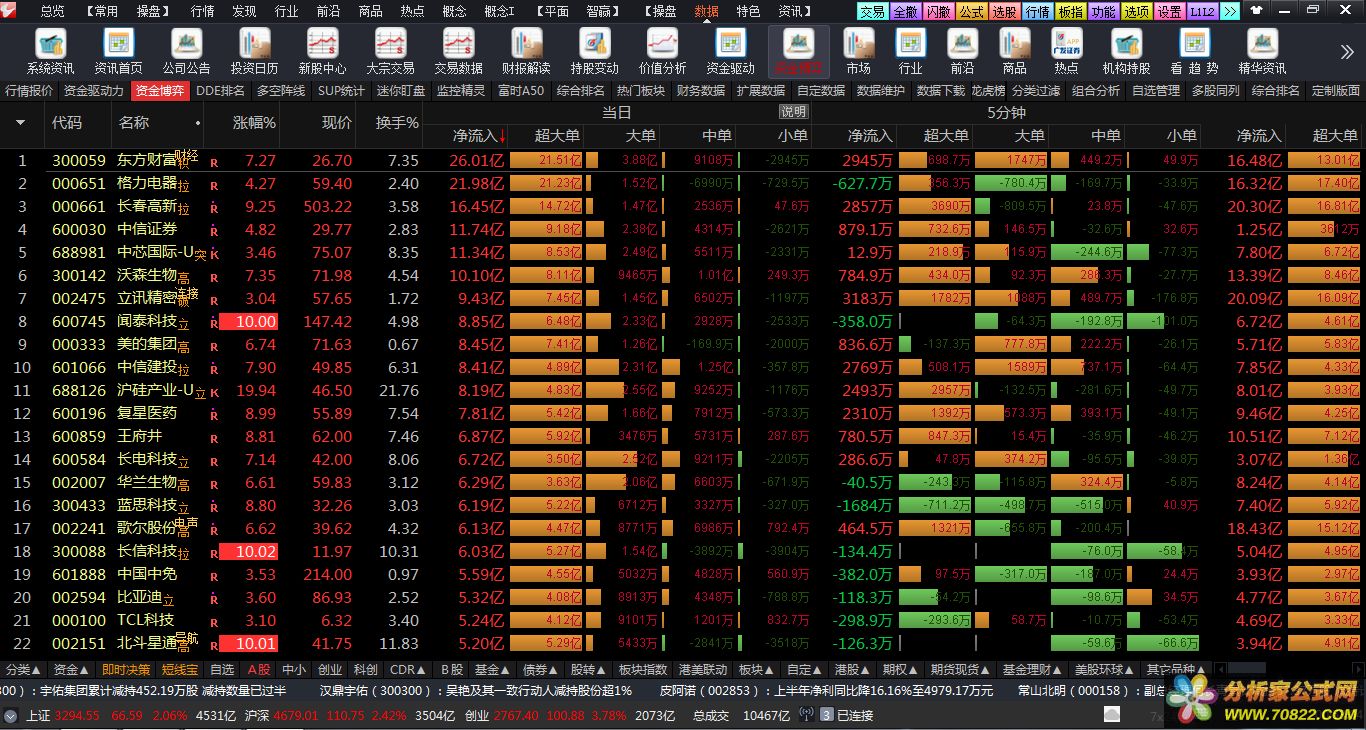The image size is (1366, 730).
Task: Expand the 债券▲ bottom tab menu
Action: pyautogui.click(x=542, y=670)
